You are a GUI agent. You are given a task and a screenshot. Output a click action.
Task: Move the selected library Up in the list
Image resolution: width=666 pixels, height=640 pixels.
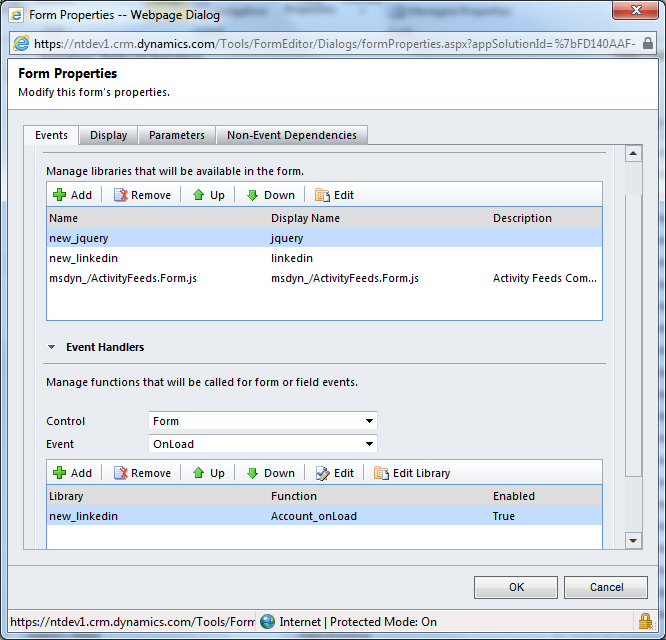(x=208, y=195)
